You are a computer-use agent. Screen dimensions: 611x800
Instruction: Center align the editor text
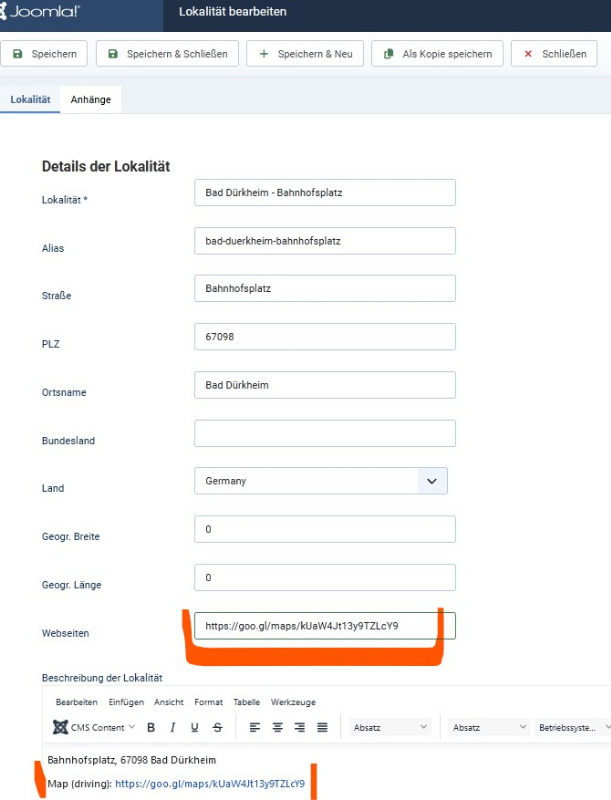click(277, 728)
